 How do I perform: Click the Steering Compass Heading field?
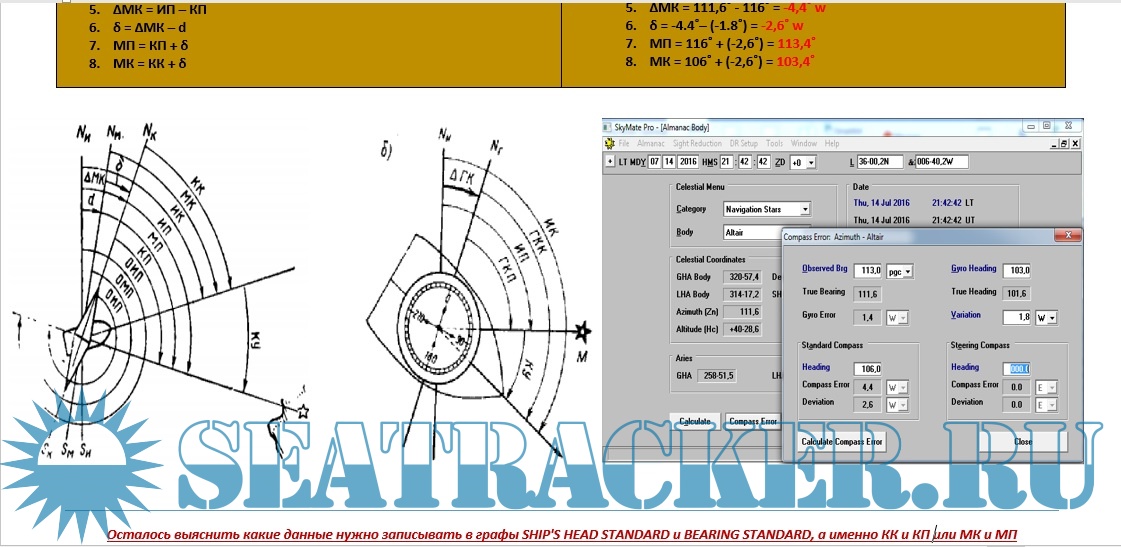pyautogui.click(x=1018, y=368)
